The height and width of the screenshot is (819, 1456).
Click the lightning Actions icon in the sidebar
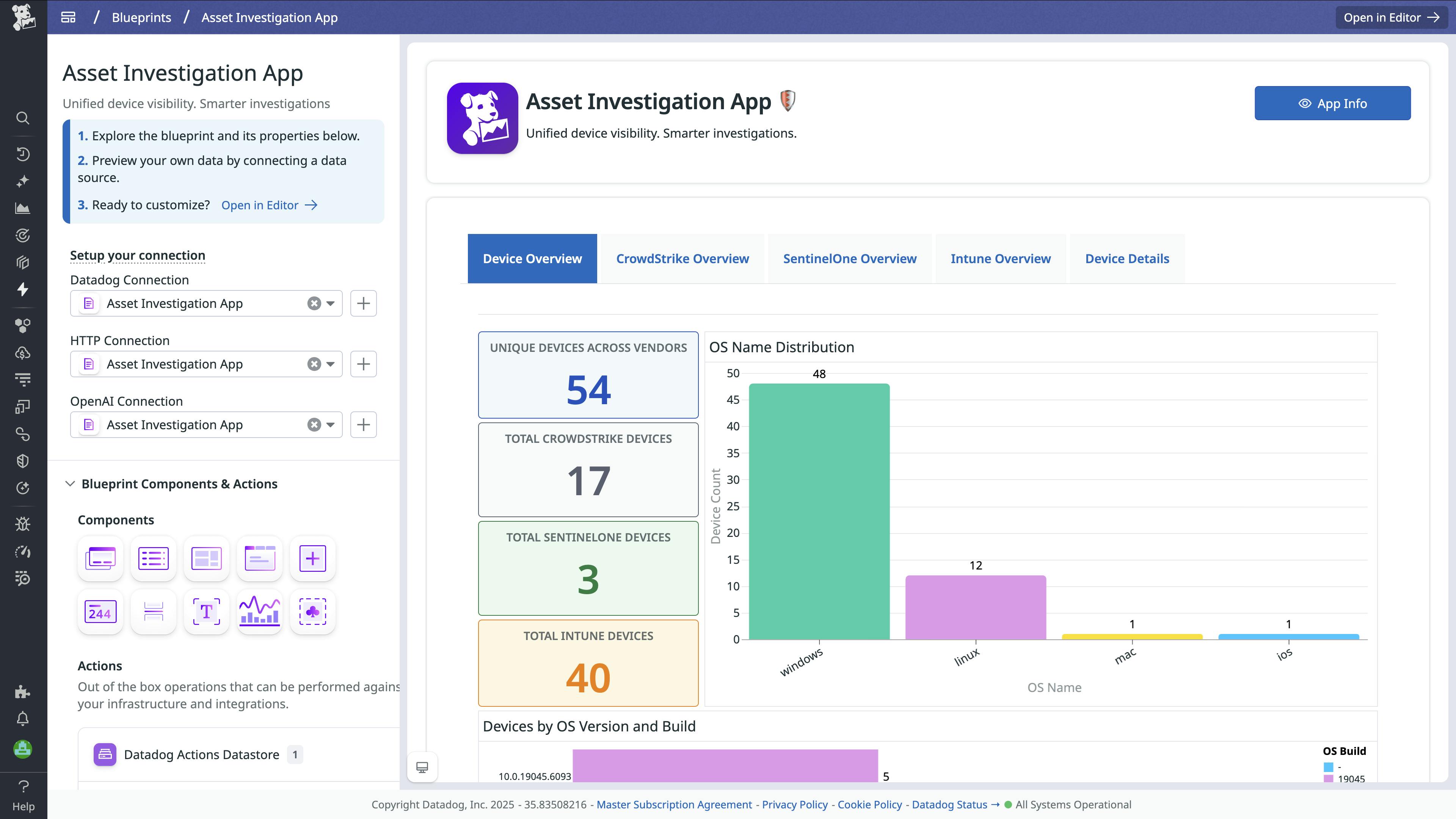pos(23,289)
